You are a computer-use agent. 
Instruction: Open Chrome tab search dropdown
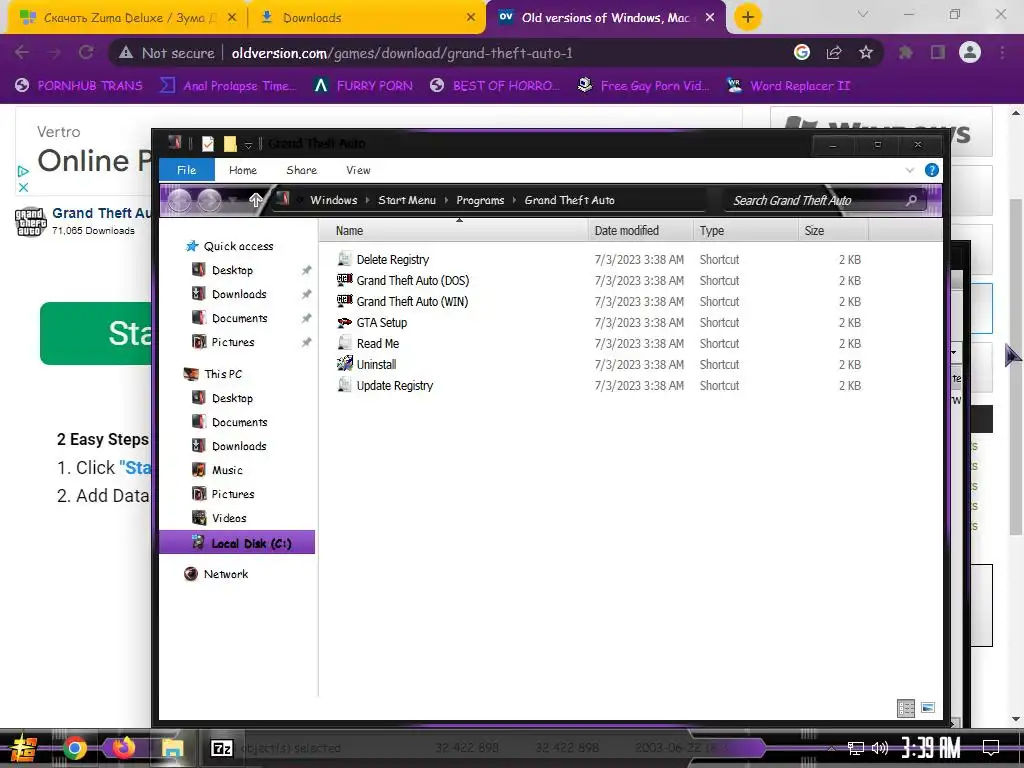863,14
